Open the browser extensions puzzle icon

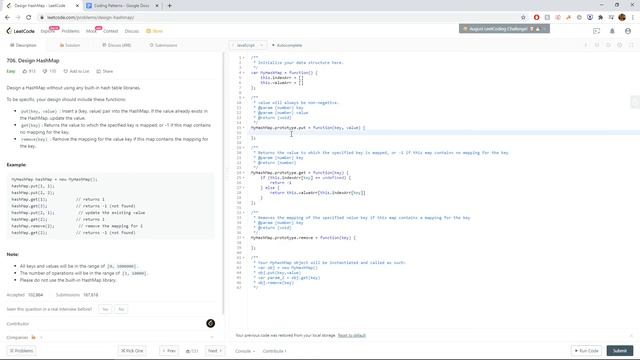coord(600,18)
